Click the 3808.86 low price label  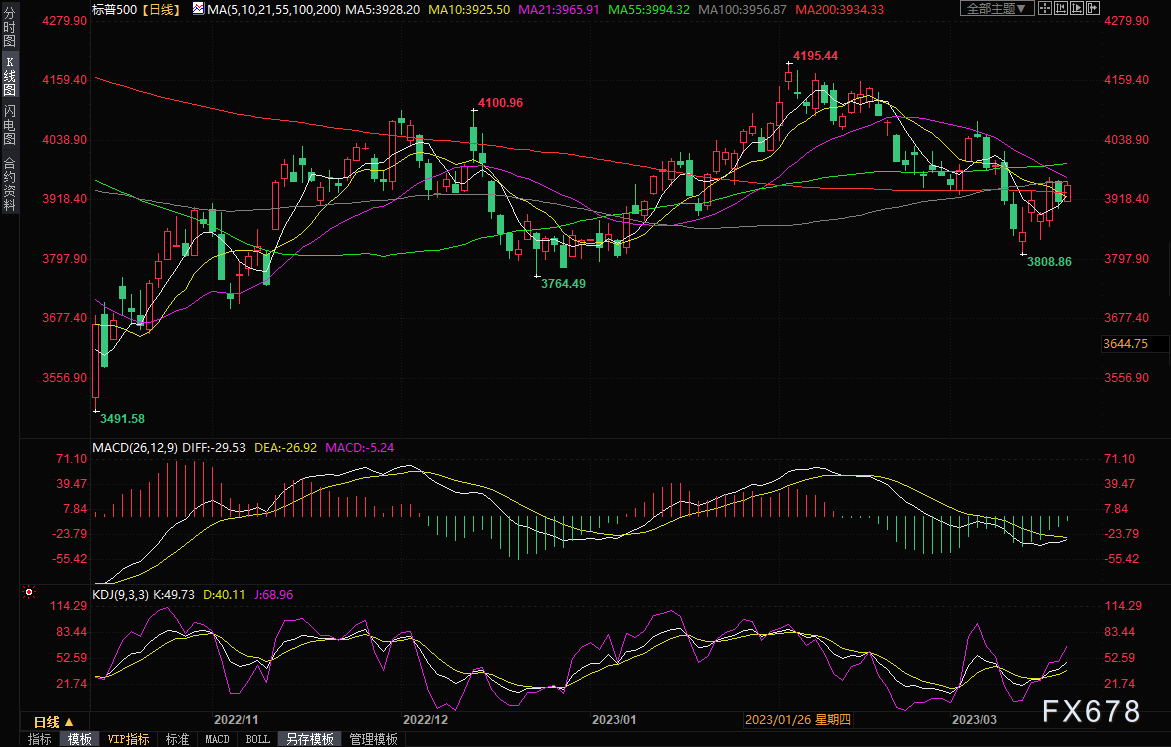(1049, 261)
